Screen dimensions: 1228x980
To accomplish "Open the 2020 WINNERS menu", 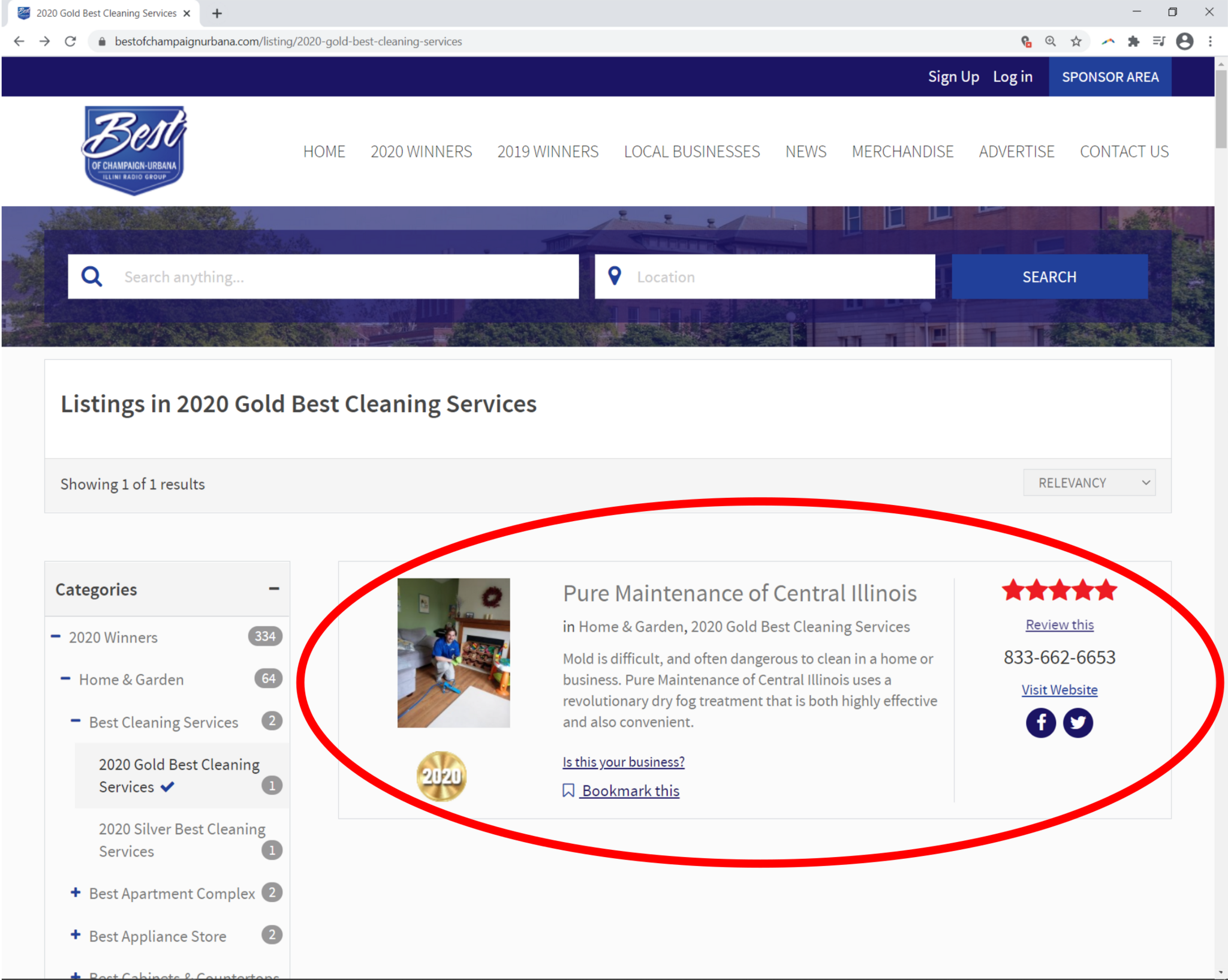I will [x=422, y=152].
